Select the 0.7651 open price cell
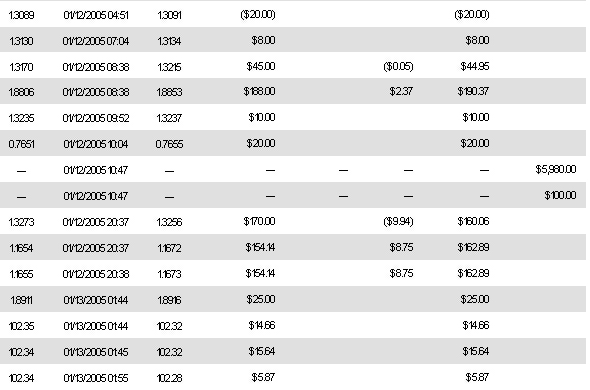Screen dimensions: 590x390 (x=21, y=144)
